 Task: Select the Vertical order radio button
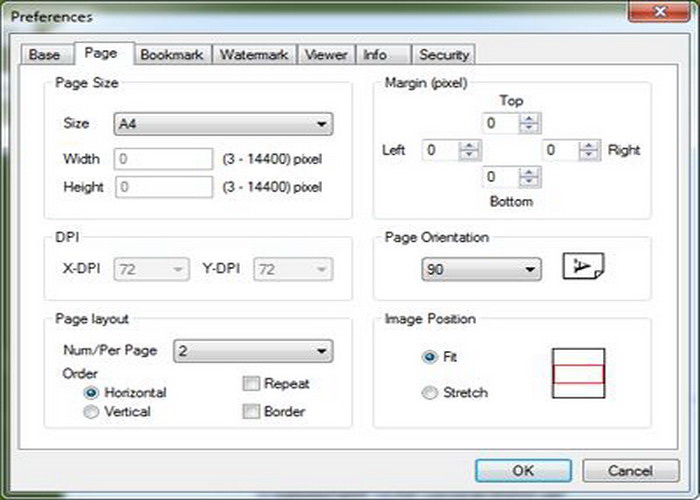[91, 412]
